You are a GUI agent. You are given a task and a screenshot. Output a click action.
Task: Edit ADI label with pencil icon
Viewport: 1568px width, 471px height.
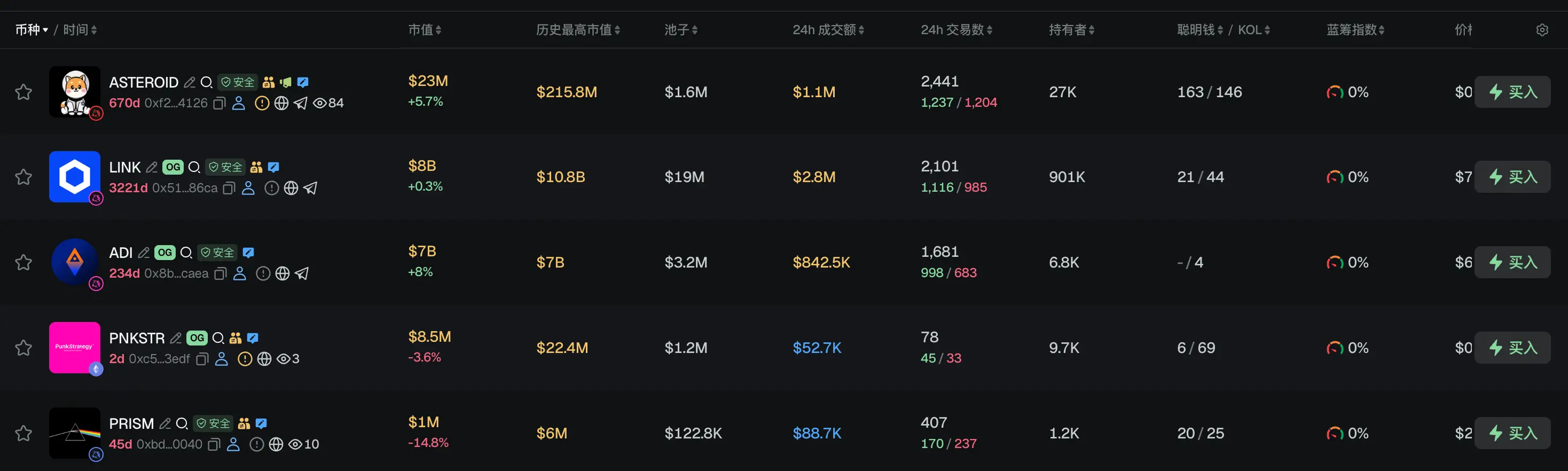tap(144, 253)
